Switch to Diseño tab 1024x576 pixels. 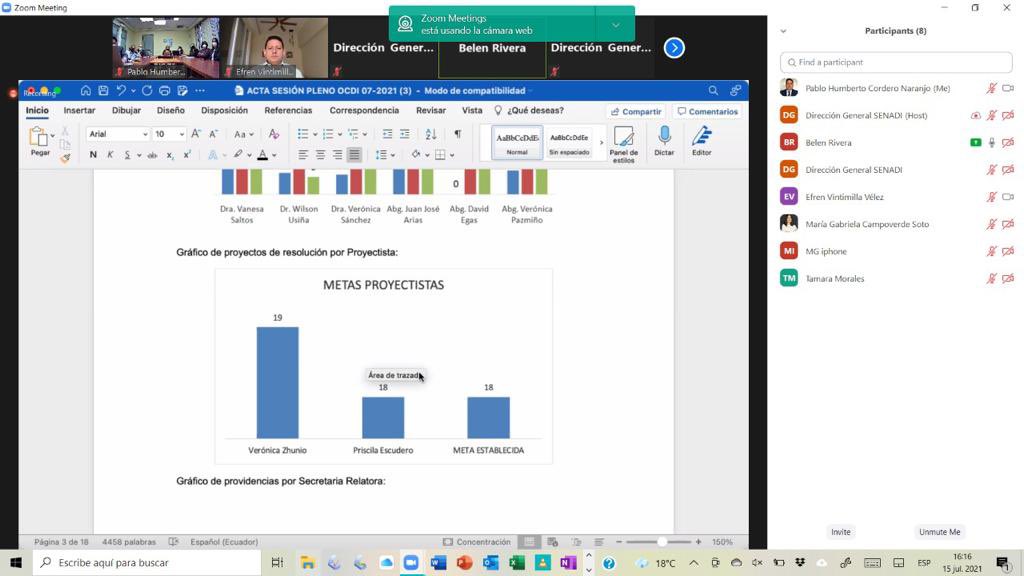coord(170,110)
